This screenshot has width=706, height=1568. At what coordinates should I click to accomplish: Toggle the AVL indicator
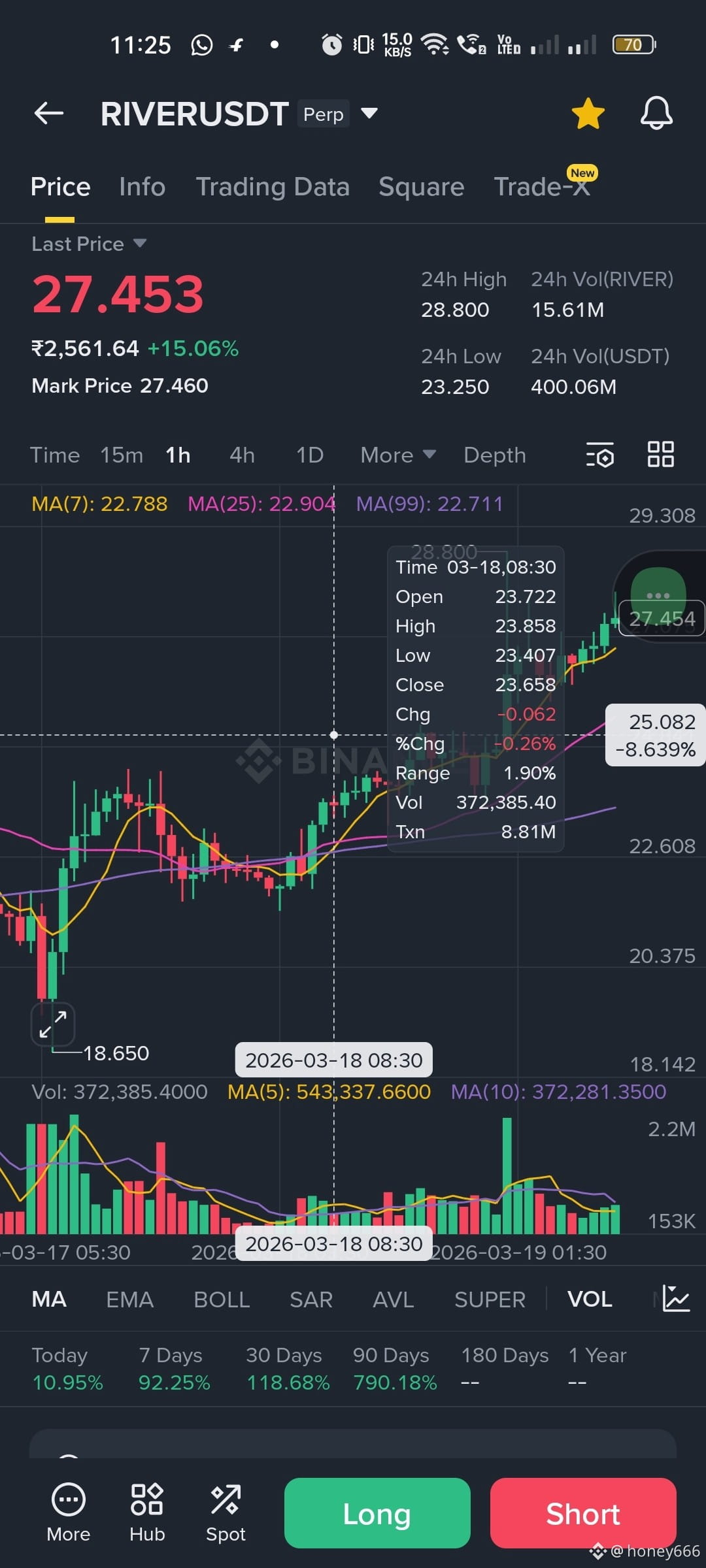pos(393,1299)
